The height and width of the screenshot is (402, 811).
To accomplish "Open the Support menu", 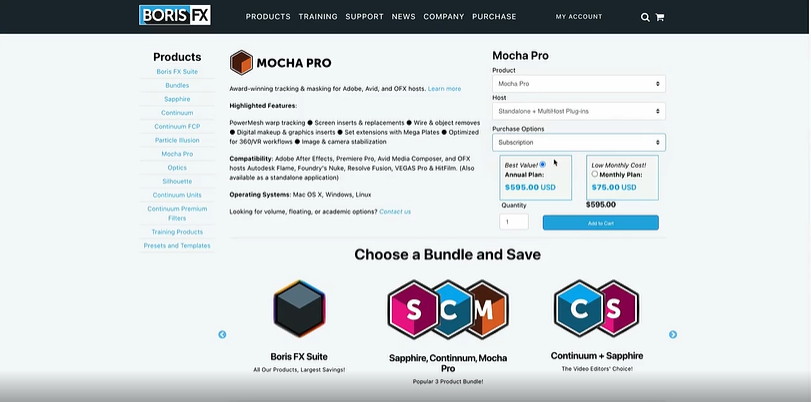I will [365, 17].
